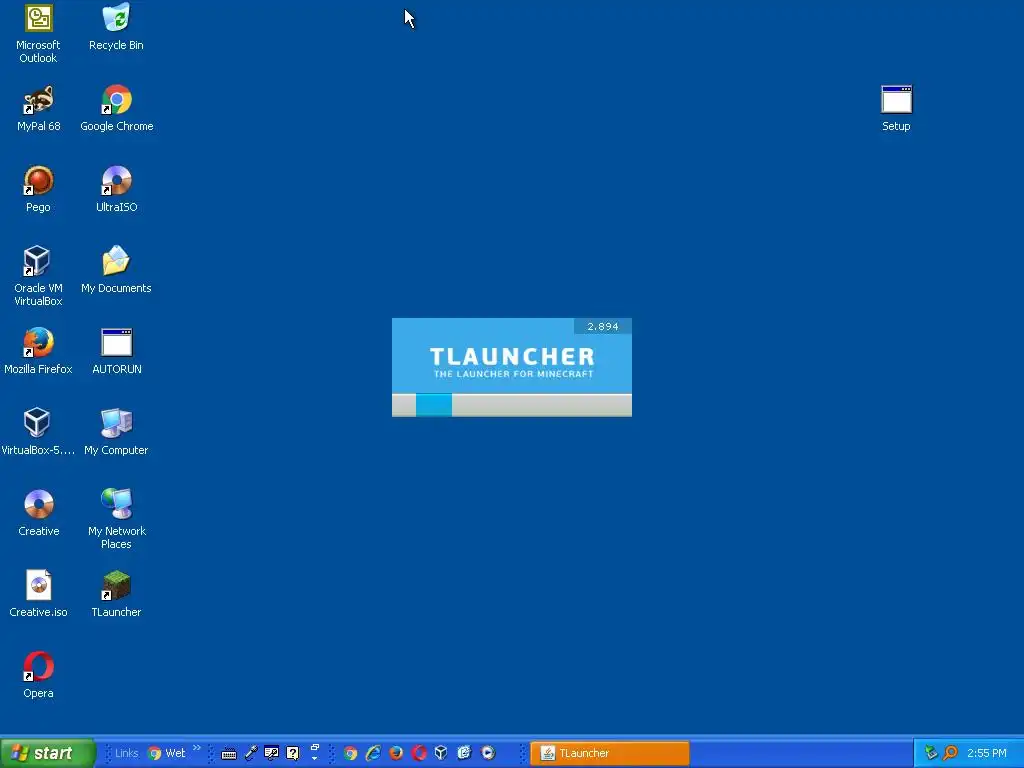
Task: Expand the Links toolbar overflow chevron
Action: [x=197, y=748]
